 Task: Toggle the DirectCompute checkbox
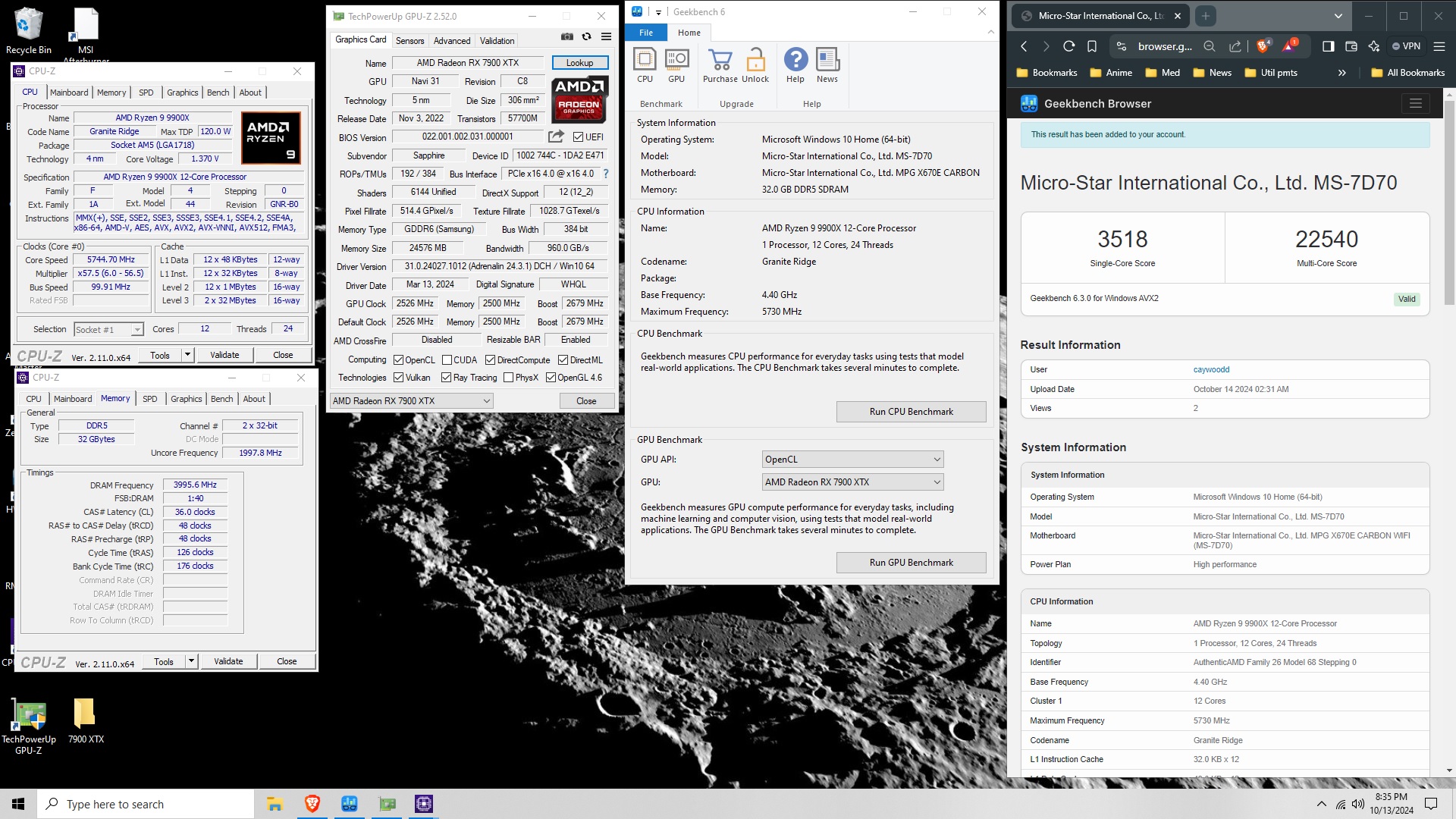pyautogui.click(x=490, y=360)
